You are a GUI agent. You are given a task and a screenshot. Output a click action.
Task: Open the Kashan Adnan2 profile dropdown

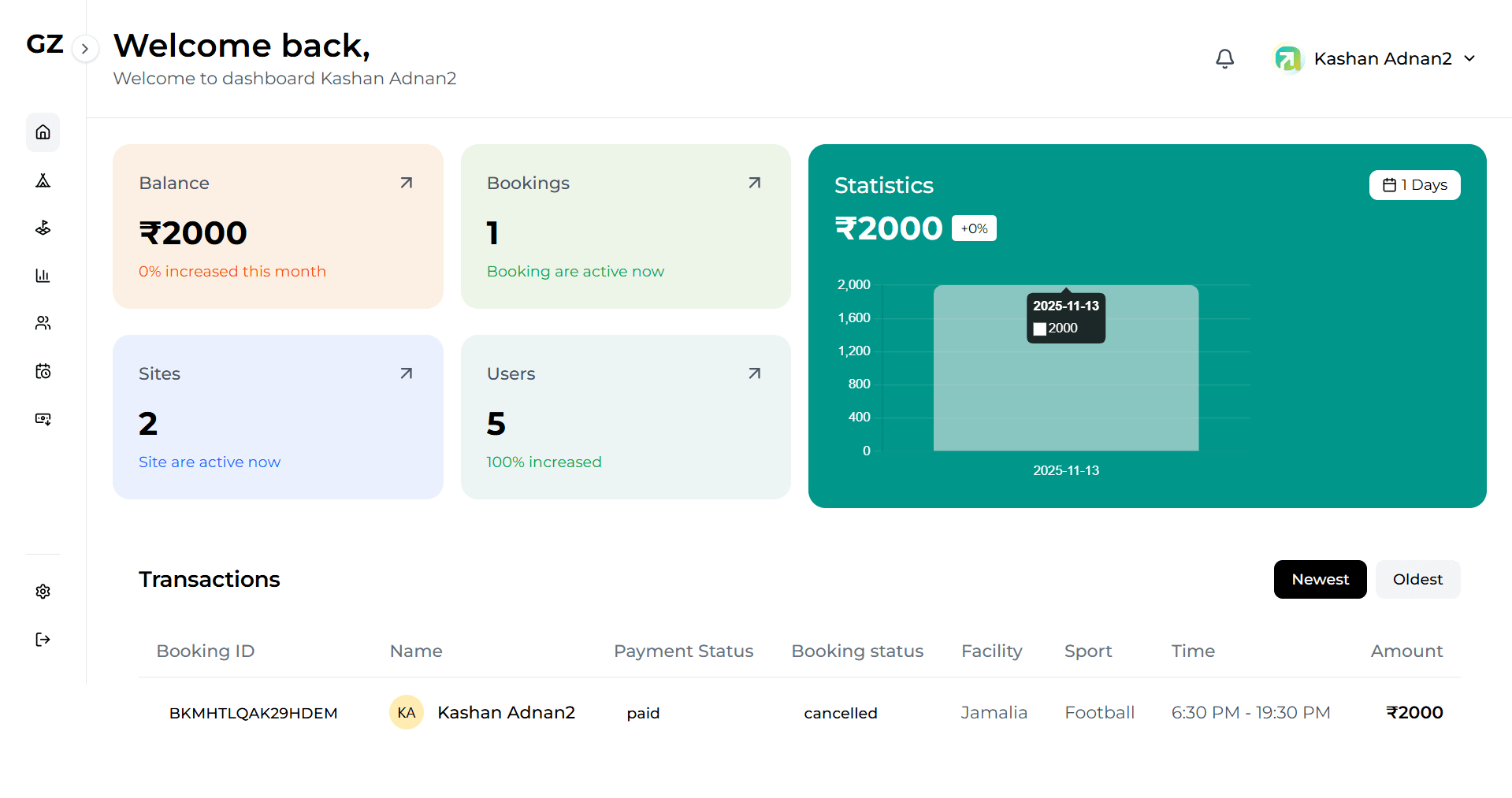point(1375,59)
